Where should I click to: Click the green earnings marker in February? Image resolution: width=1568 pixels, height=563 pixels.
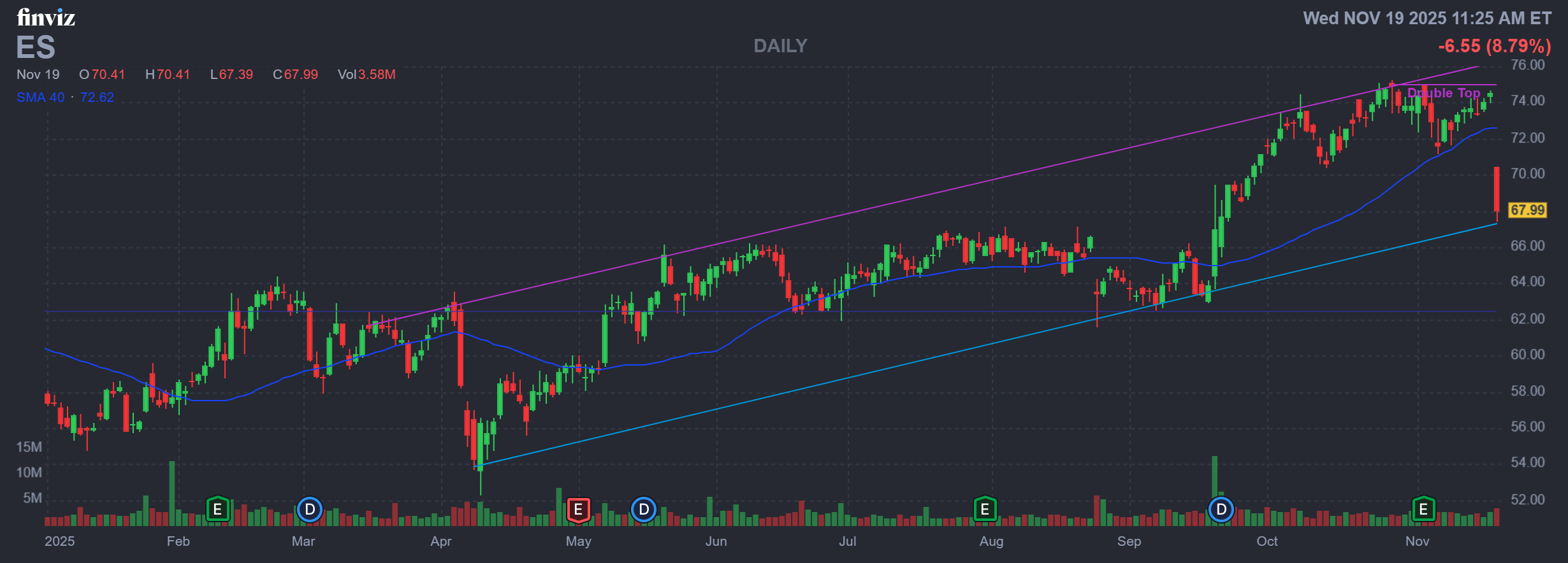(x=217, y=510)
